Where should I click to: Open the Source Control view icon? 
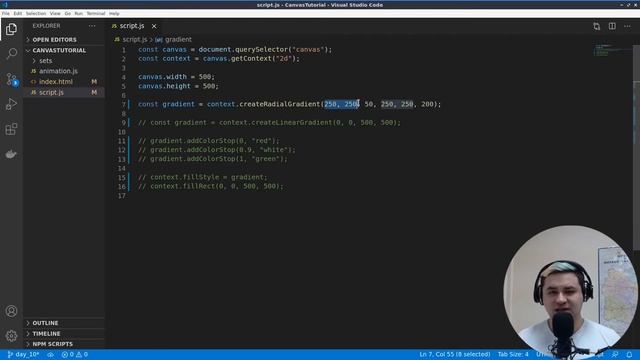tap(11, 79)
